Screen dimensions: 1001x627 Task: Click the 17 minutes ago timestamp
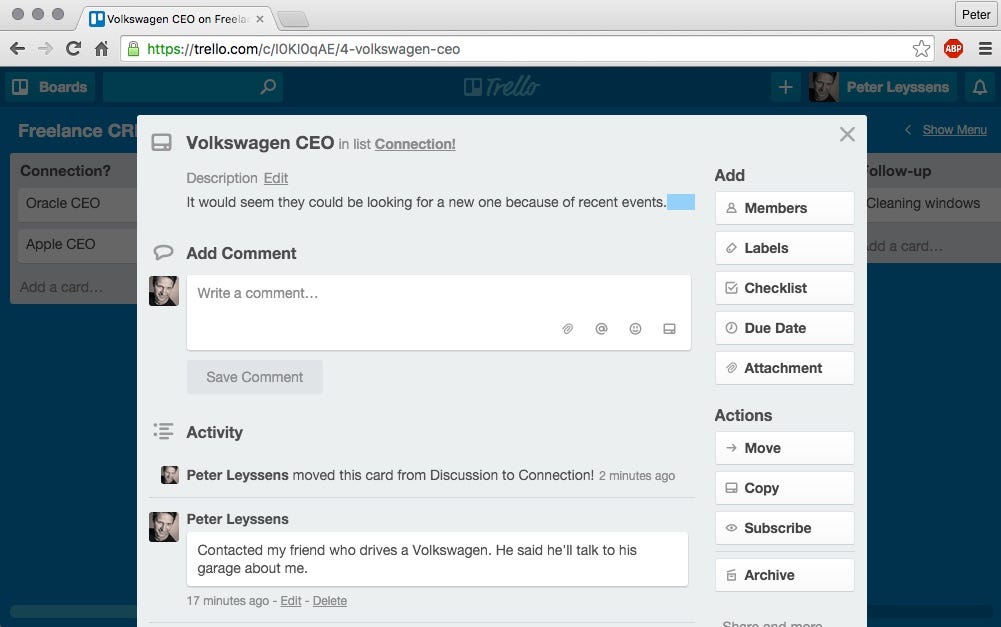click(x=228, y=601)
